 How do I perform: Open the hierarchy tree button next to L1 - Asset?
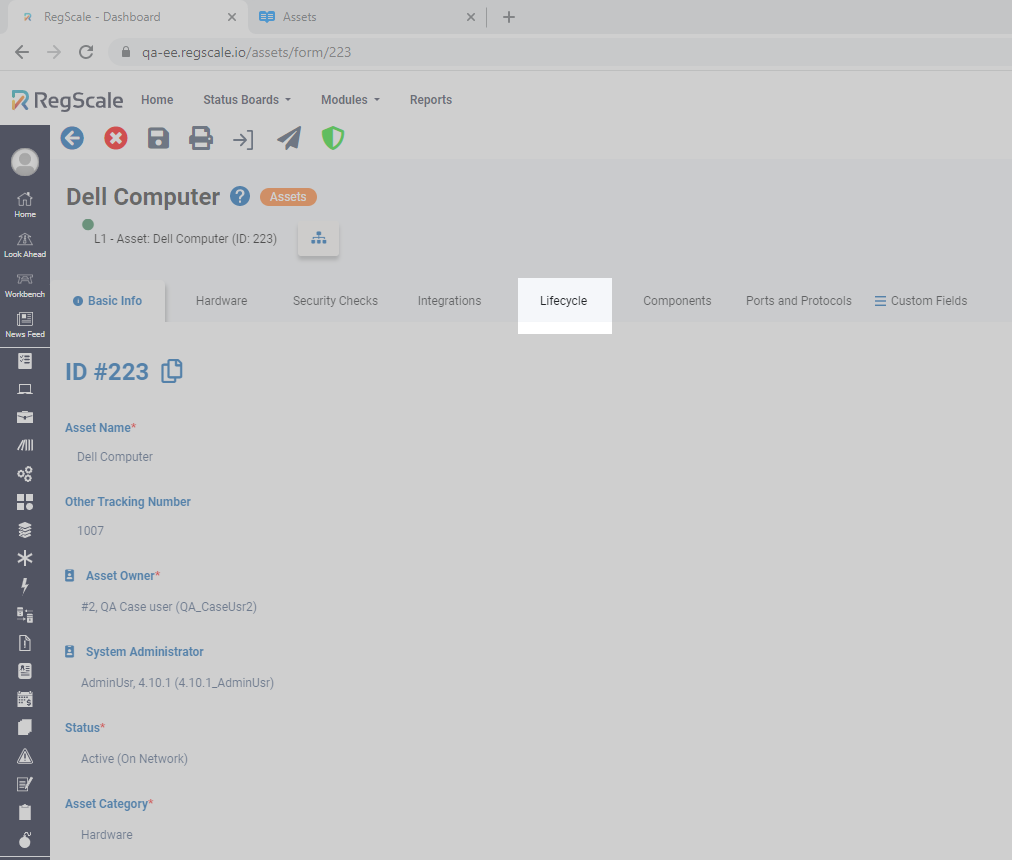pos(318,238)
